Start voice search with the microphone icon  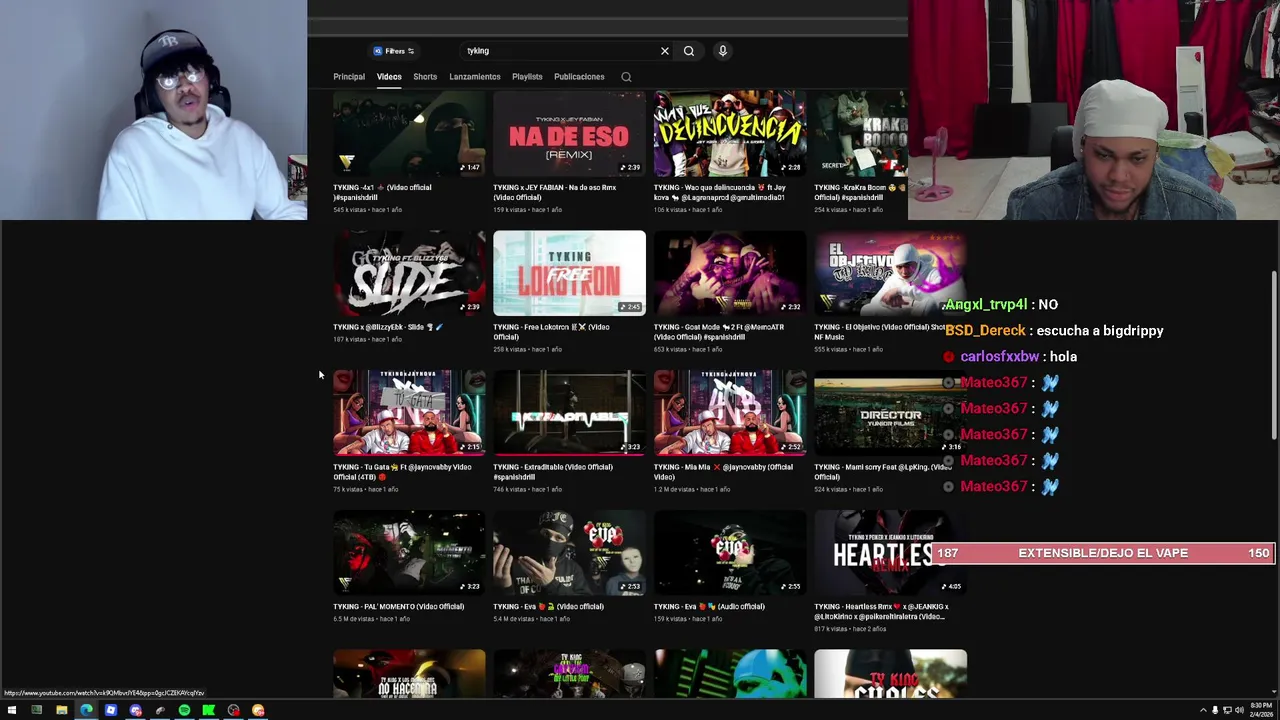(x=722, y=51)
